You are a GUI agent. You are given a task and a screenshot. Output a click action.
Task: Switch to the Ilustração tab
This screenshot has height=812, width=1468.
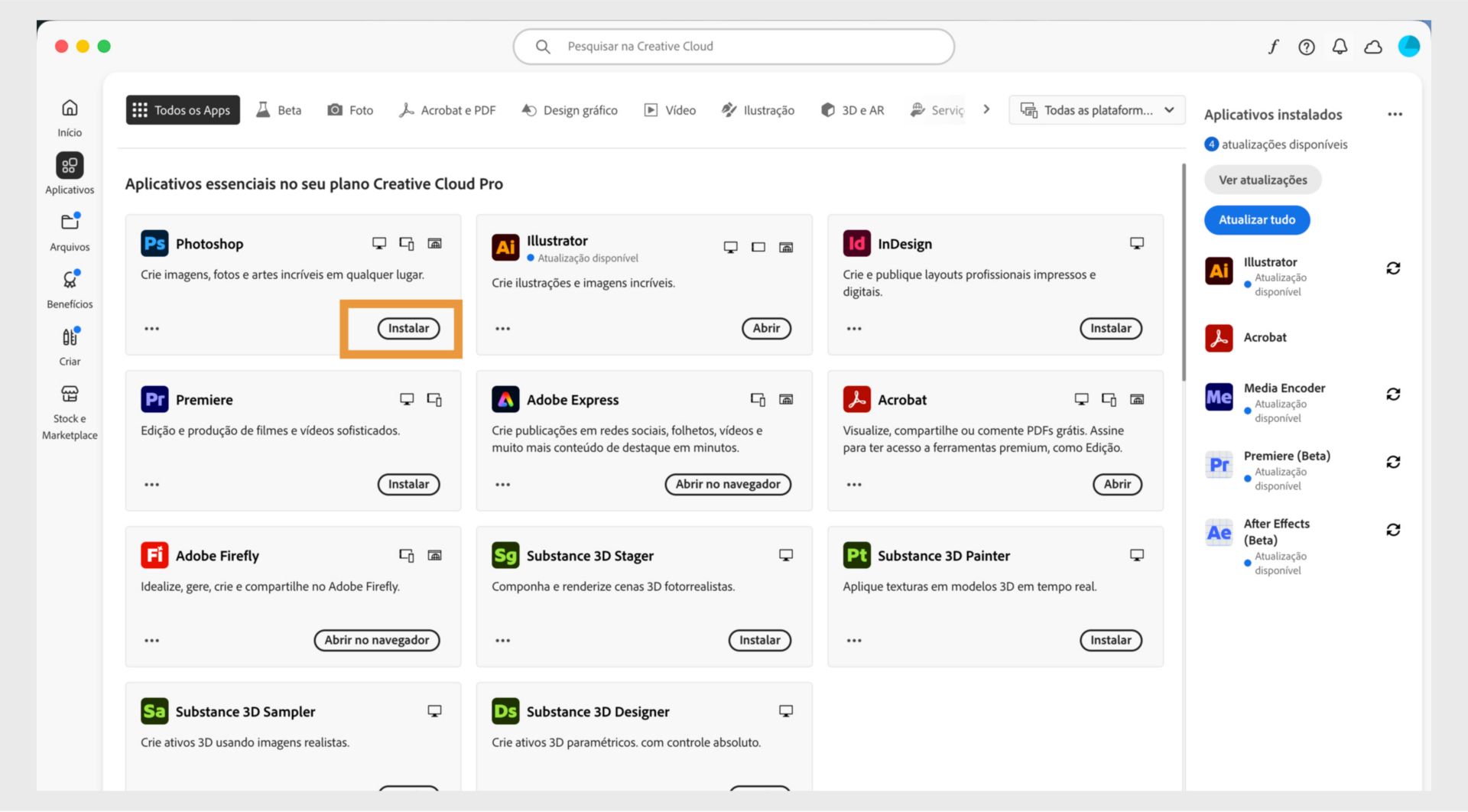(758, 110)
